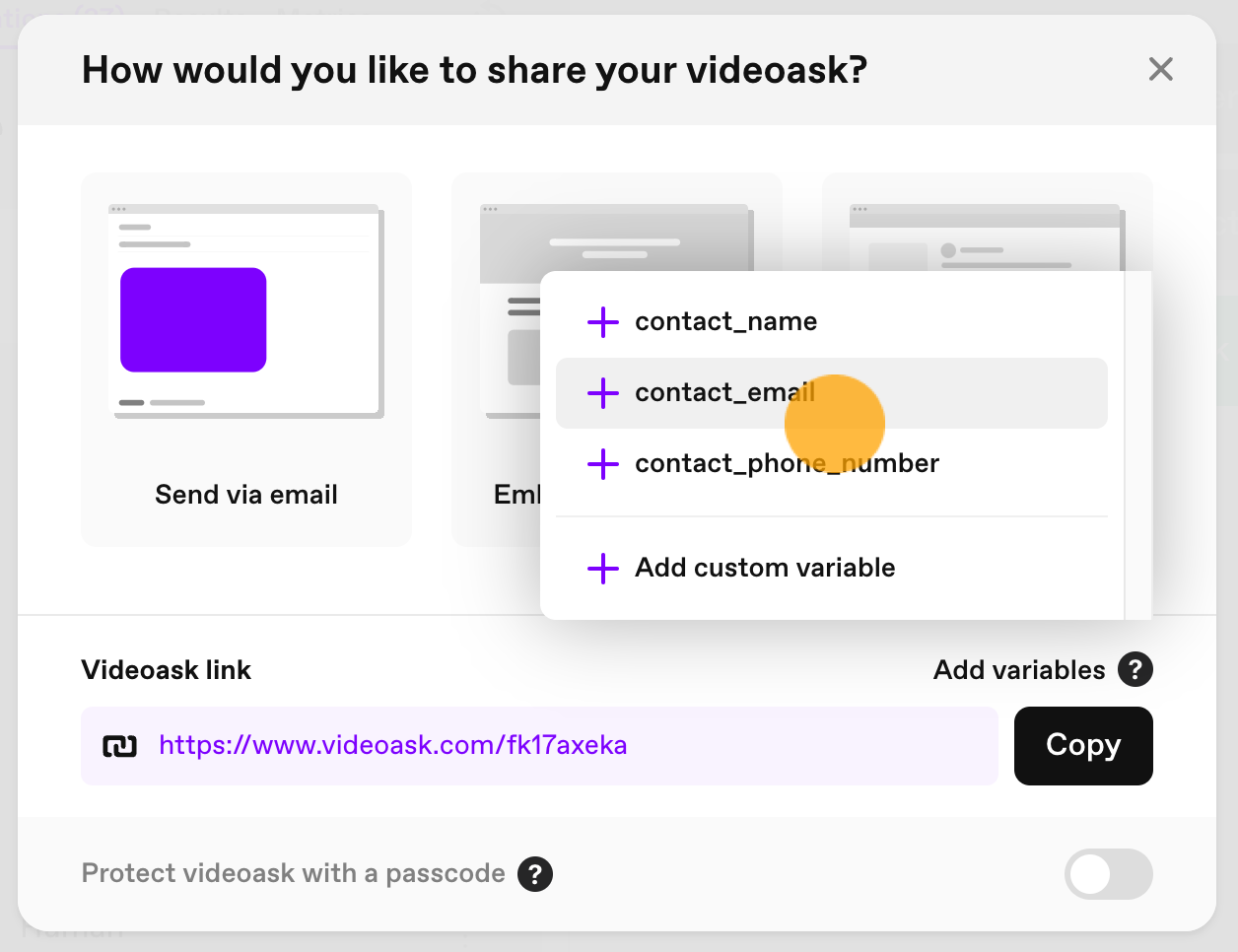The image size is (1238, 952).
Task: Click the plus icon beside contact_name
Action: (602, 322)
